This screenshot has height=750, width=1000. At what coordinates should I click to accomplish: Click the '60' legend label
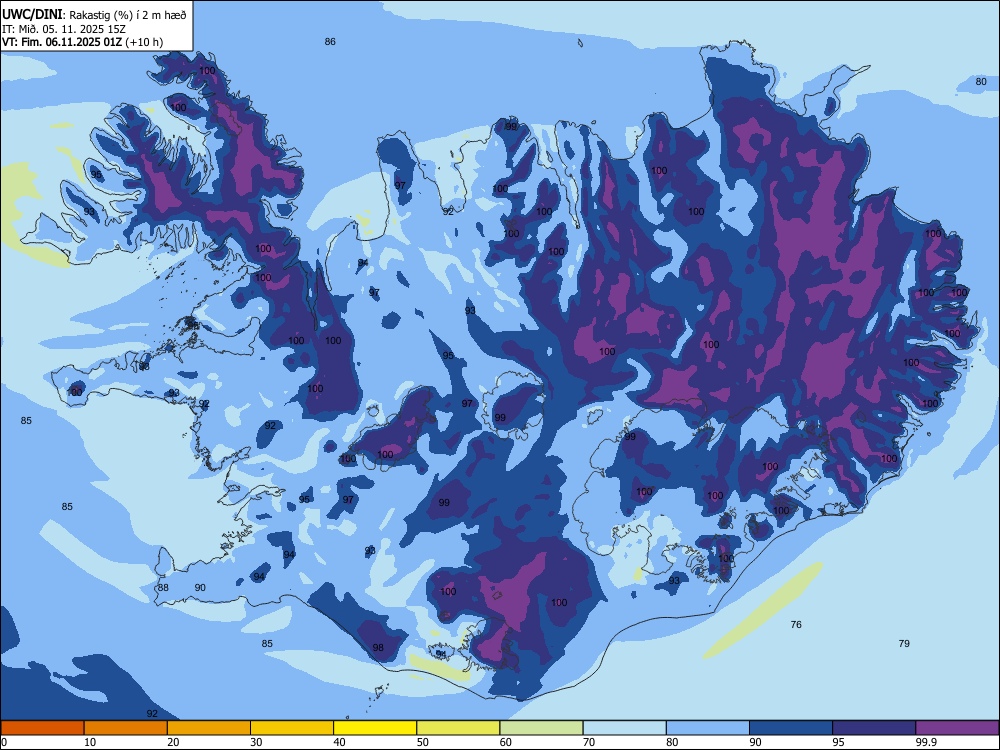[506, 742]
